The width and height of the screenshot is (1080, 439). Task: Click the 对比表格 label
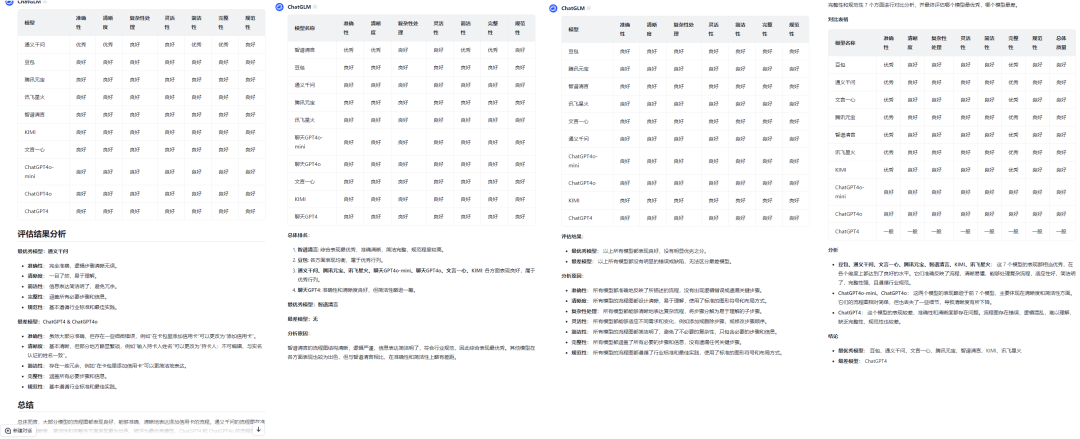(x=838, y=19)
